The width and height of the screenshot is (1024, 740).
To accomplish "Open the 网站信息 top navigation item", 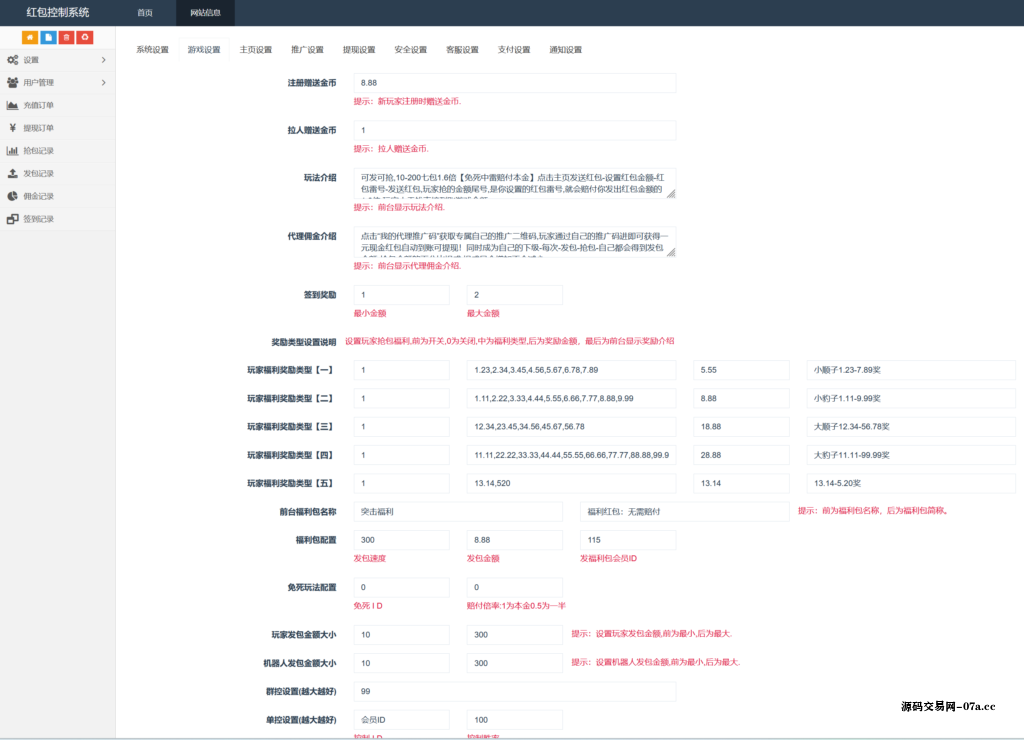I will (x=205, y=12).
